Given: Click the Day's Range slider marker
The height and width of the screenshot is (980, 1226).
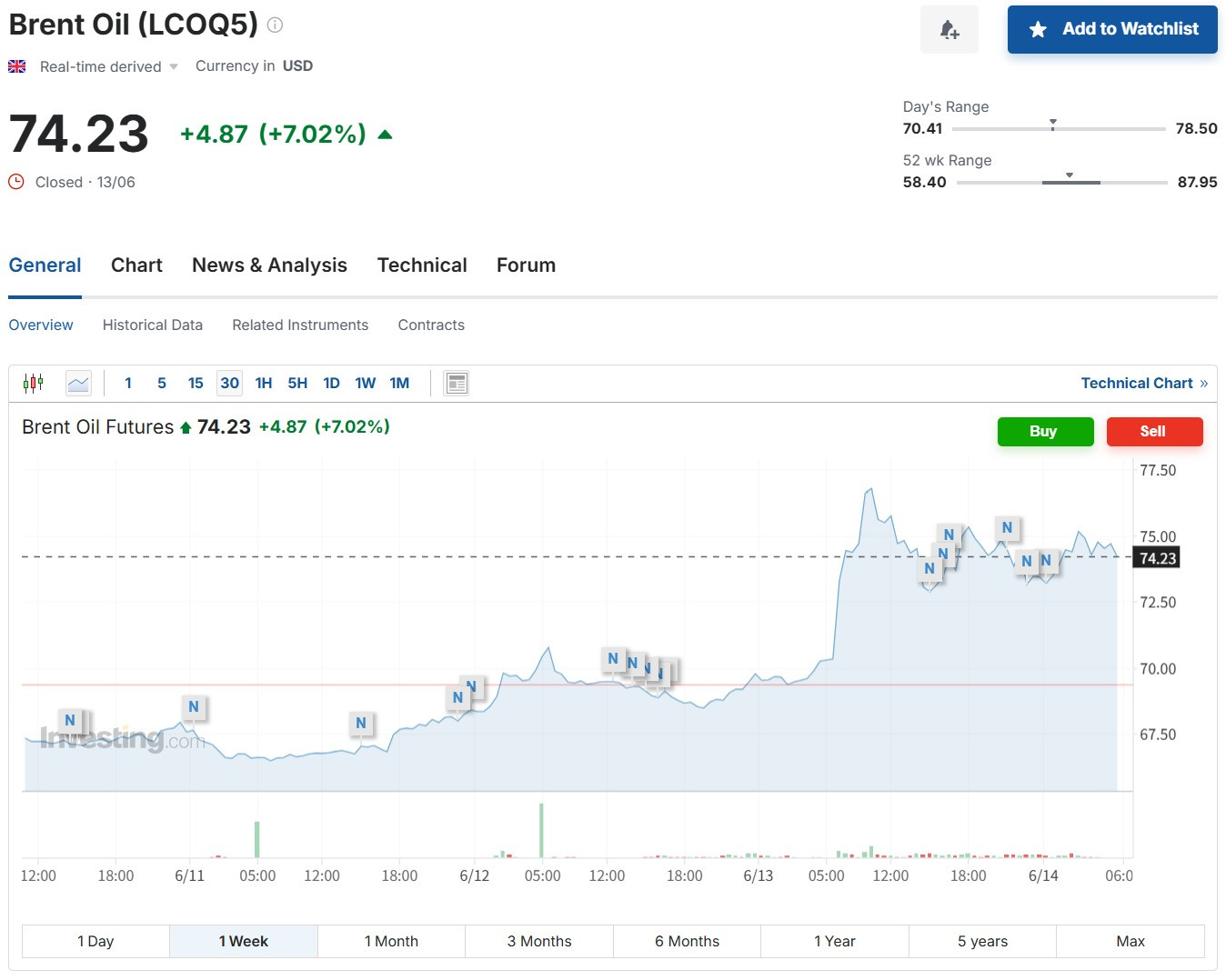Looking at the screenshot, I should (x=1053, y=124).
